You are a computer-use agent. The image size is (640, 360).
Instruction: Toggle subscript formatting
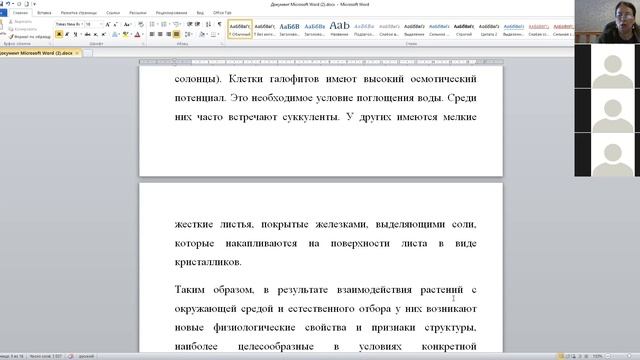click(96, 34)
